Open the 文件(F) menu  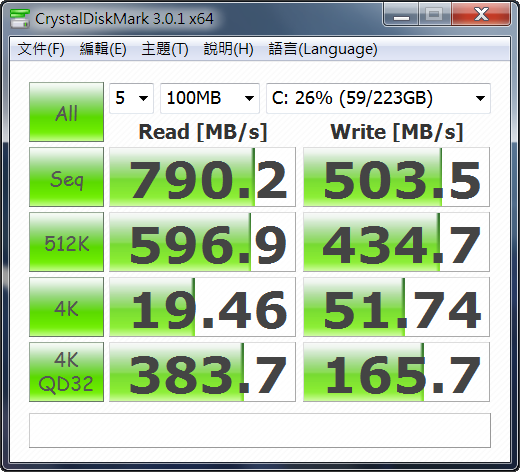(41, 49)
